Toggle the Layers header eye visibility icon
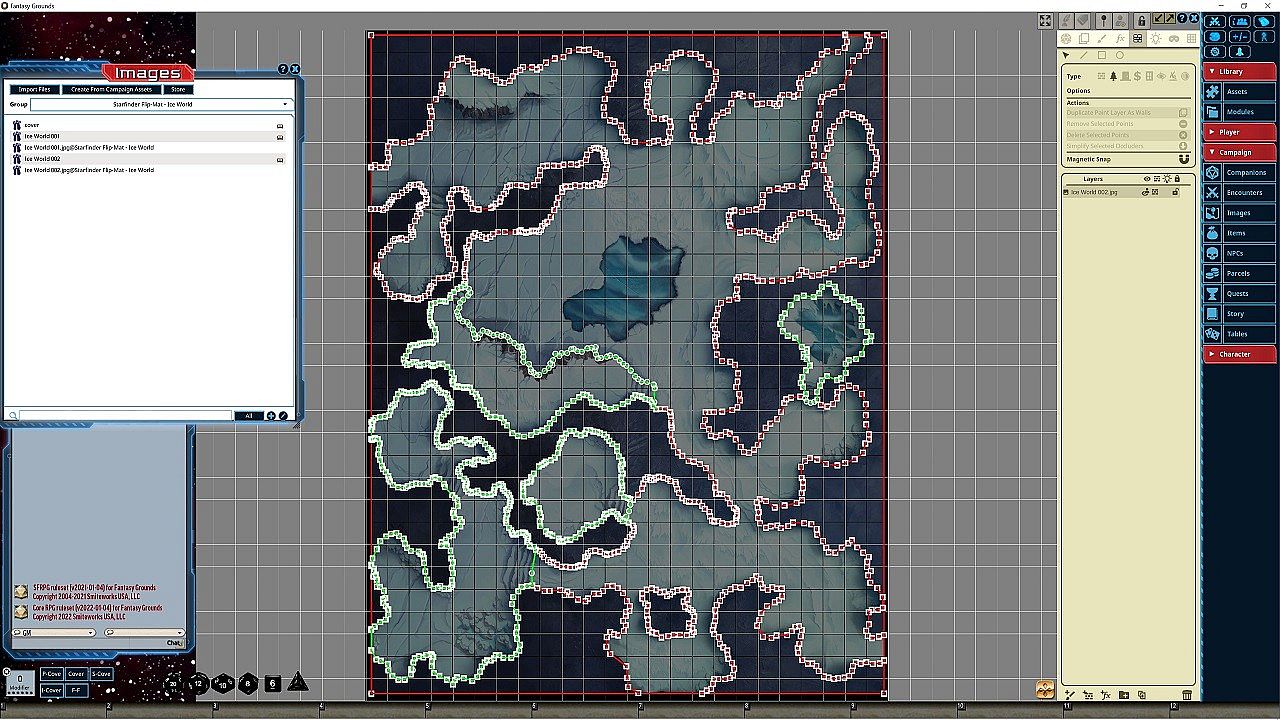 [x=1146, y=179]
